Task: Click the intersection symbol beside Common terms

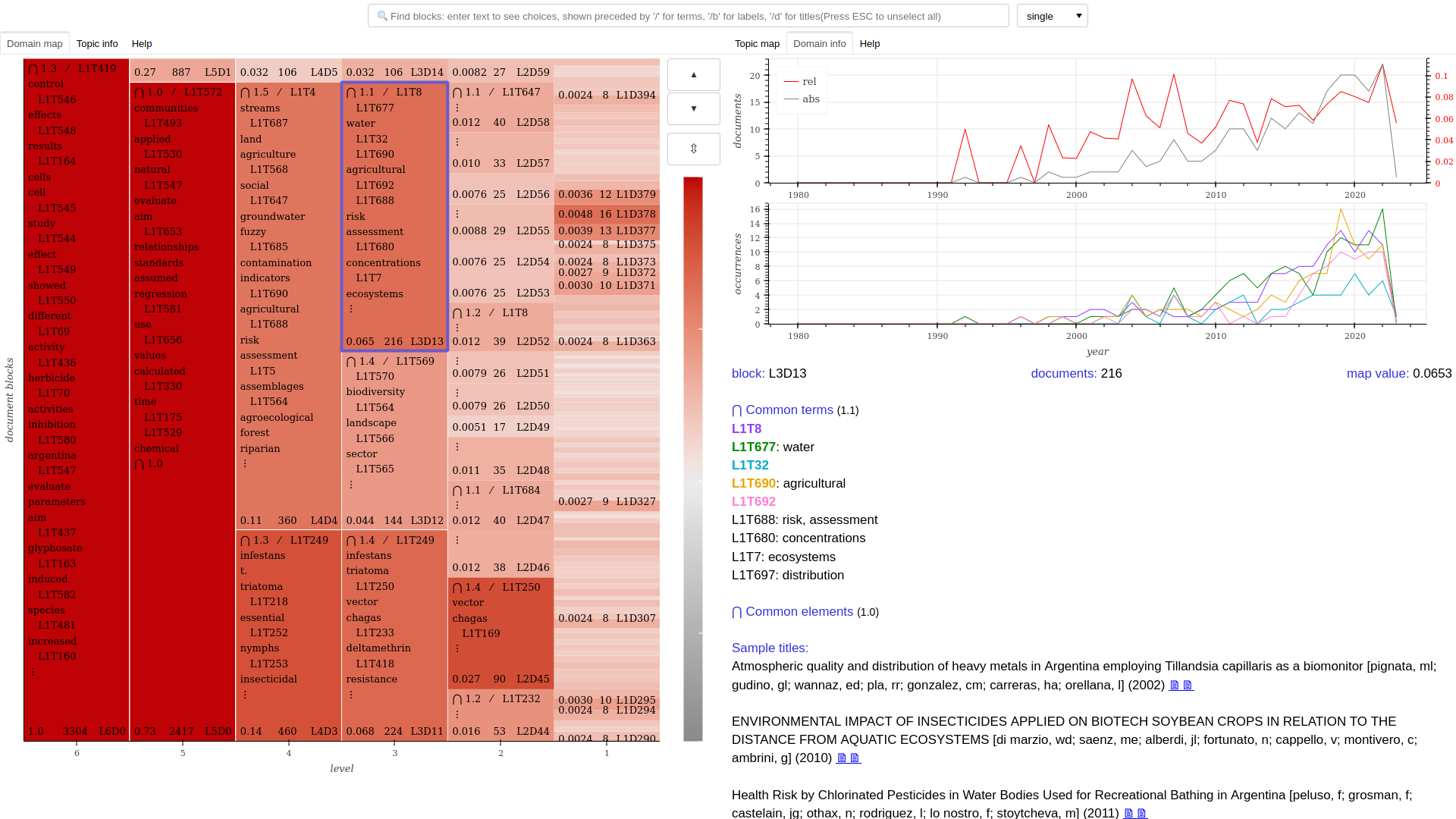Action: 736,410
